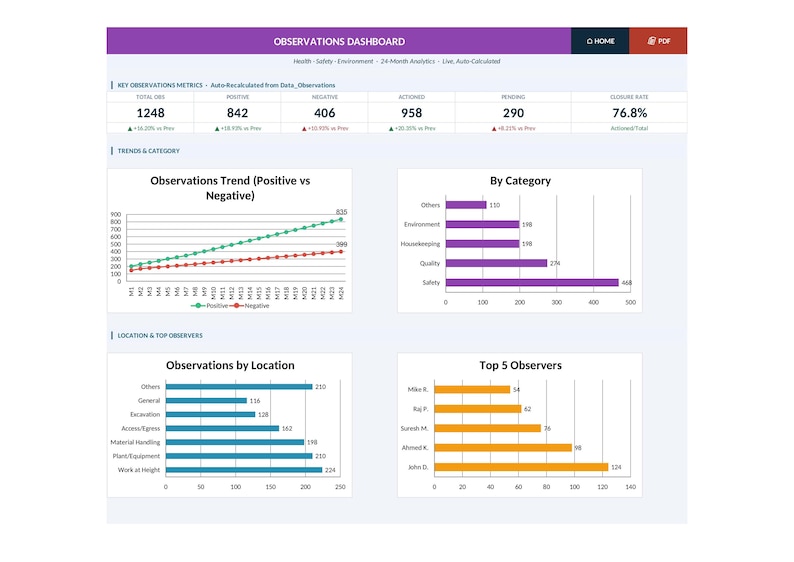Click the Access/Egress location bar
Image resolution: width=794 pixels, height=562 pixels.
click(x=222, y=428)
